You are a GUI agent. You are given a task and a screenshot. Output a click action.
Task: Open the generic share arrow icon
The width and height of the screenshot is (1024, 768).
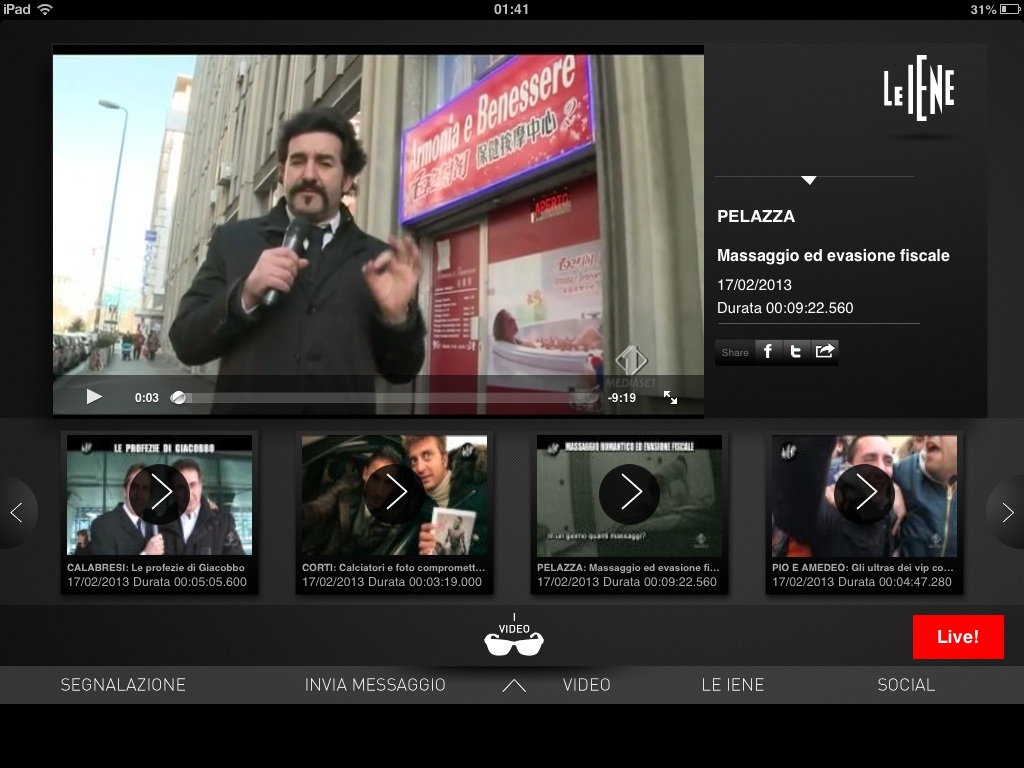pos(825,351)
